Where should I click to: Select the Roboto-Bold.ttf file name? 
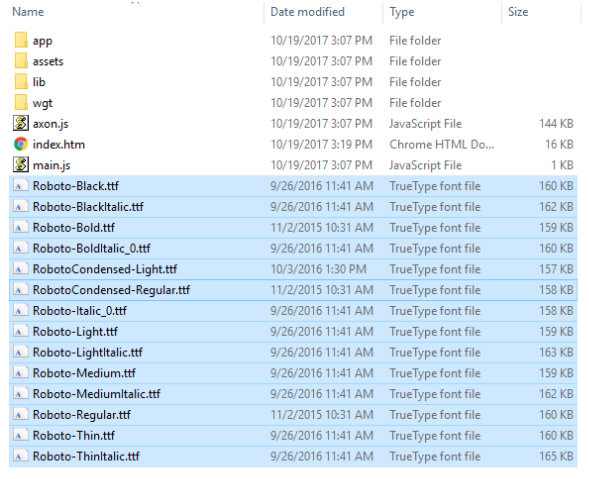click(74, 227)
